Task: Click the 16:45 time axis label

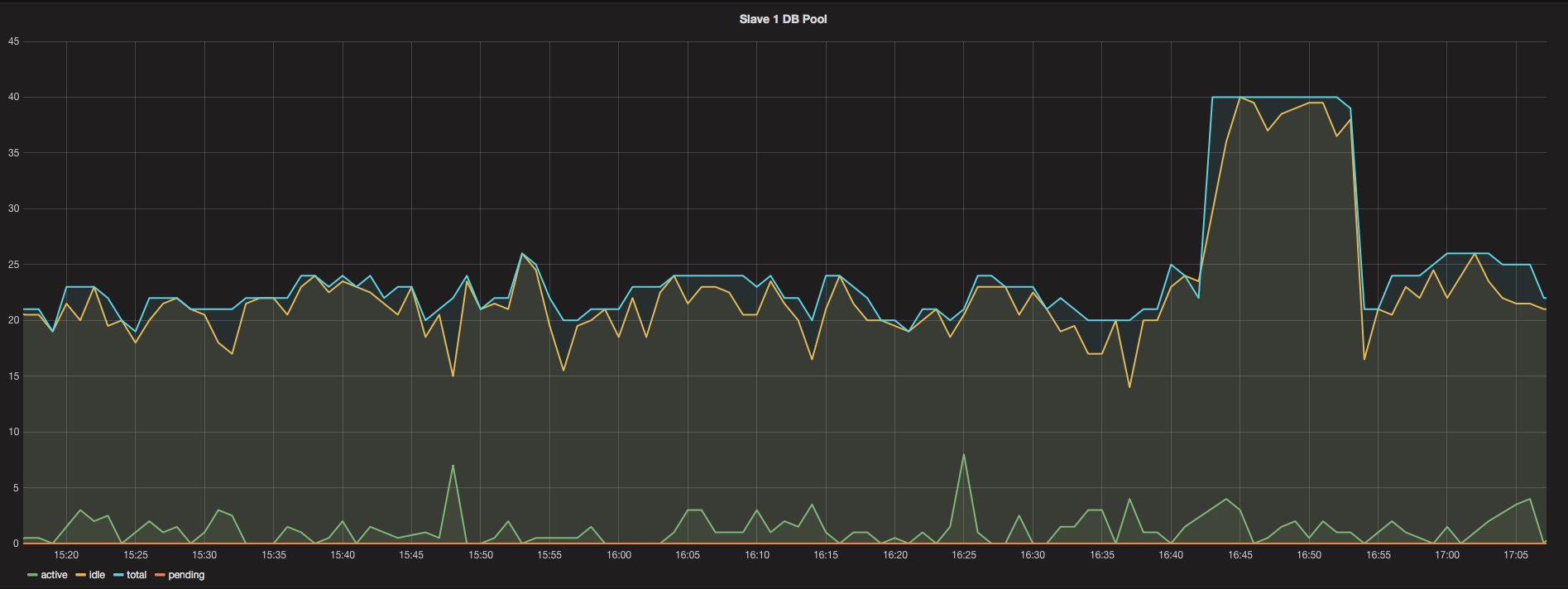Action: tap(1240, 555)
